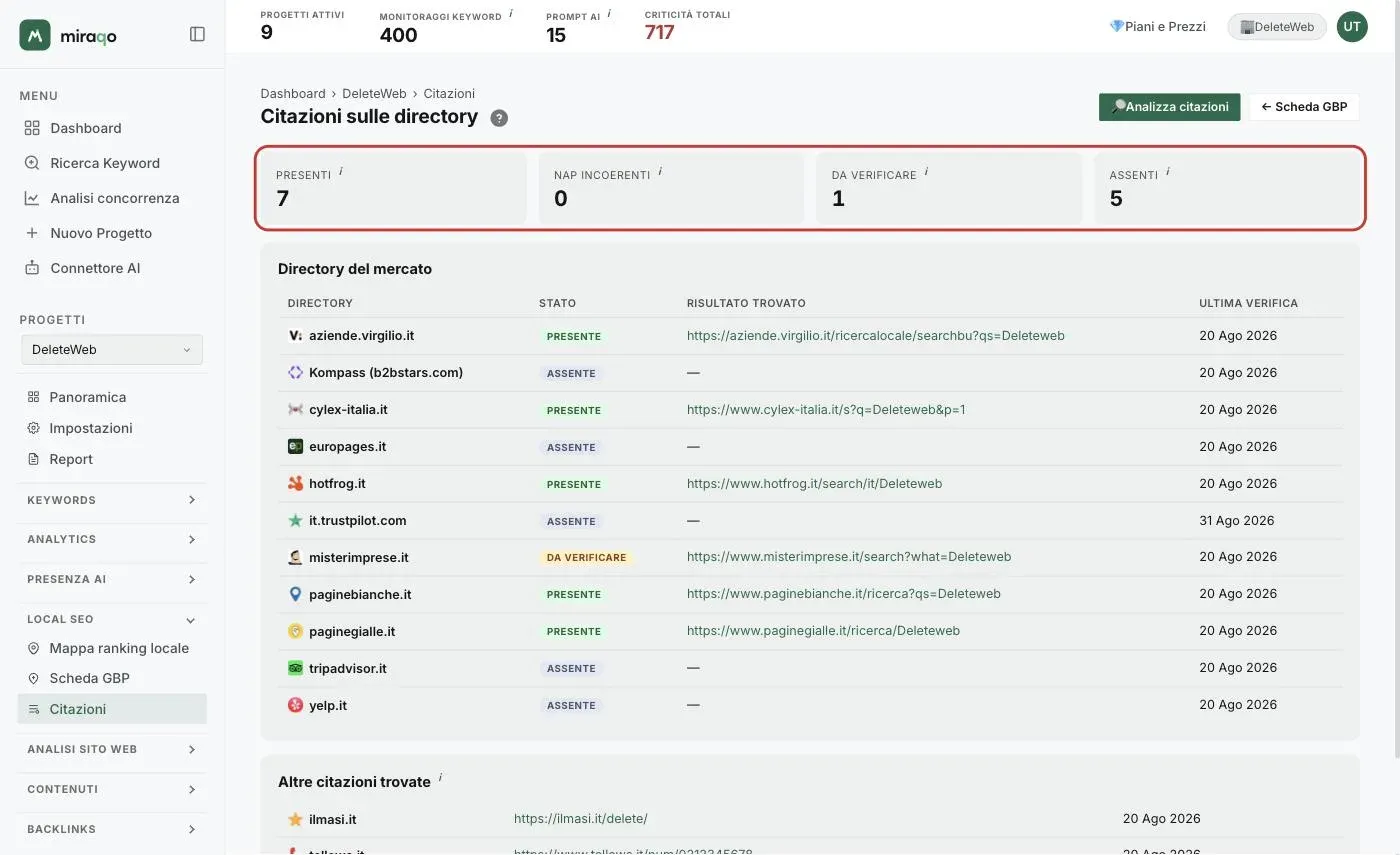Click the Report document icon
Screen dimensions: 1400x855
coord(33,459)
